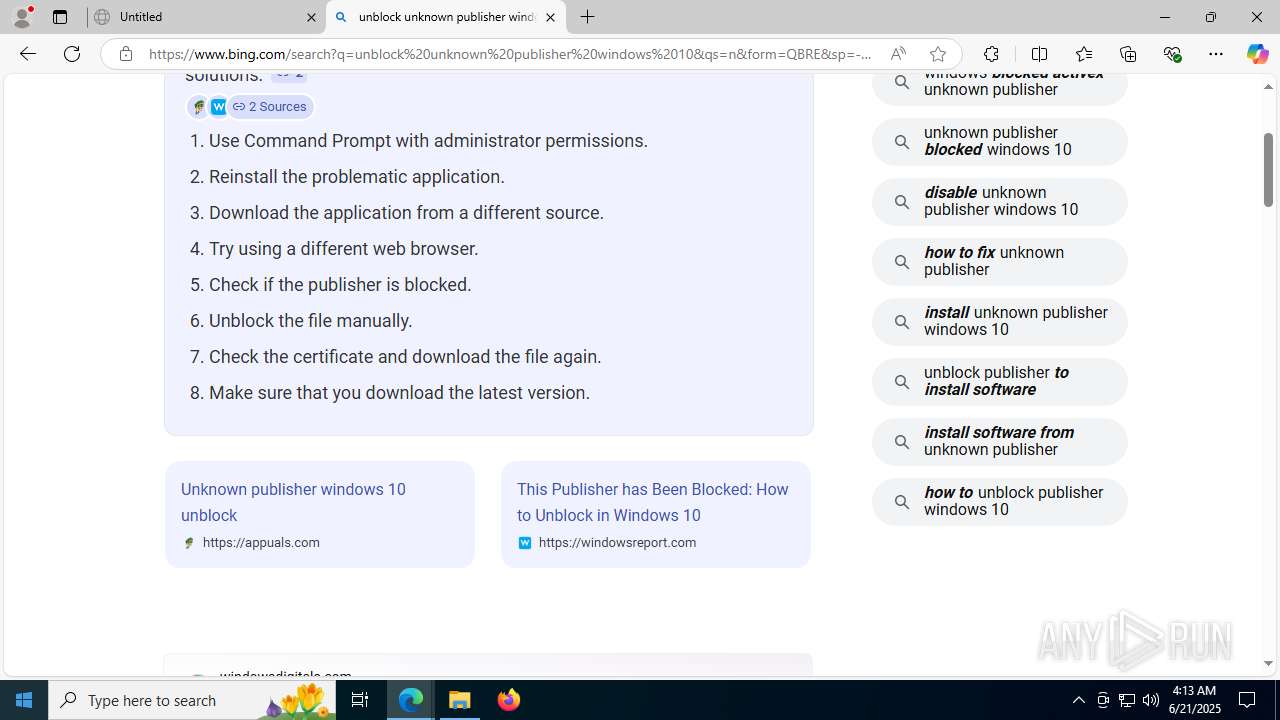1280x720 pixels.
Task: Search unblock publisher to install software
Action: point(999,382)
